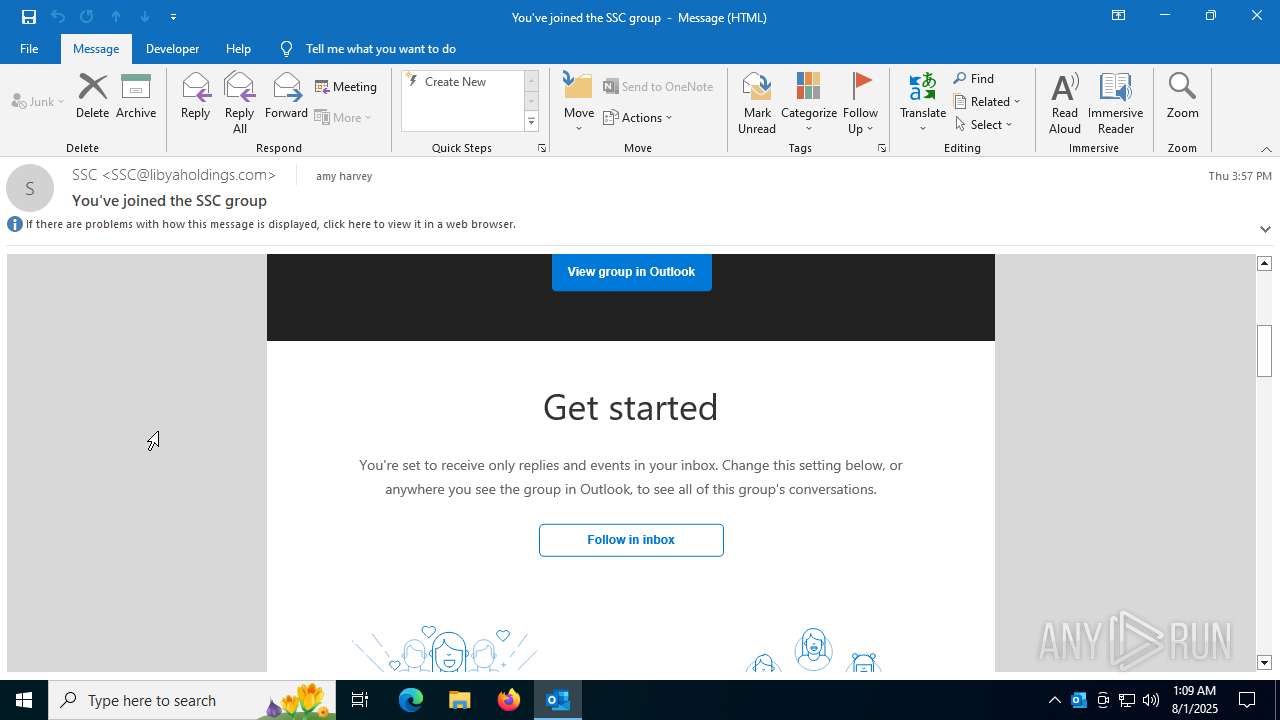The image size is (1280, 720).
Task: Open the Zoom dialog
Action: point(1182,97)
